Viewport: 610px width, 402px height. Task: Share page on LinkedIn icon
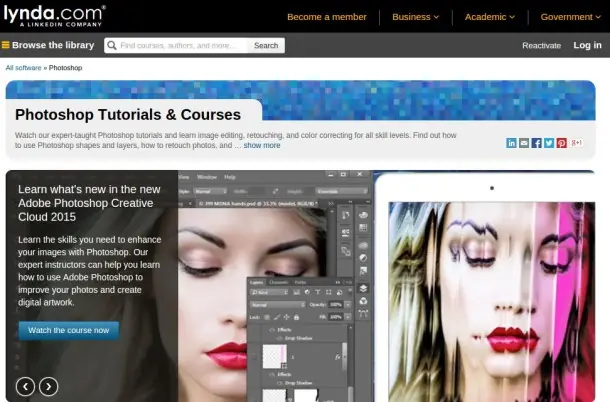[511, 143]
